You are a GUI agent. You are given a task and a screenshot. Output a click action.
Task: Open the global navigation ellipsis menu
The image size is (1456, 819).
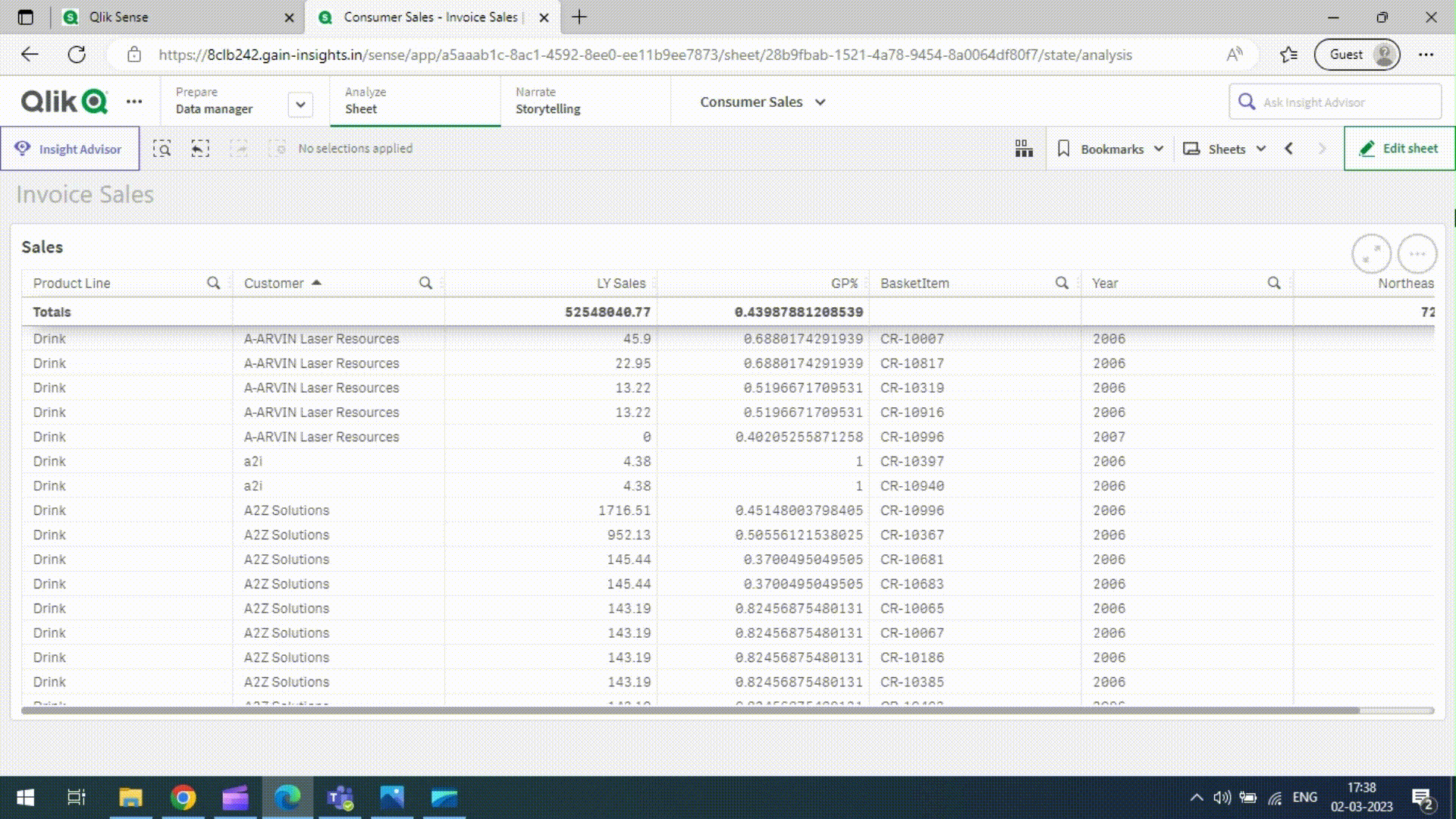pyautogui.click(x=134, y=102)
